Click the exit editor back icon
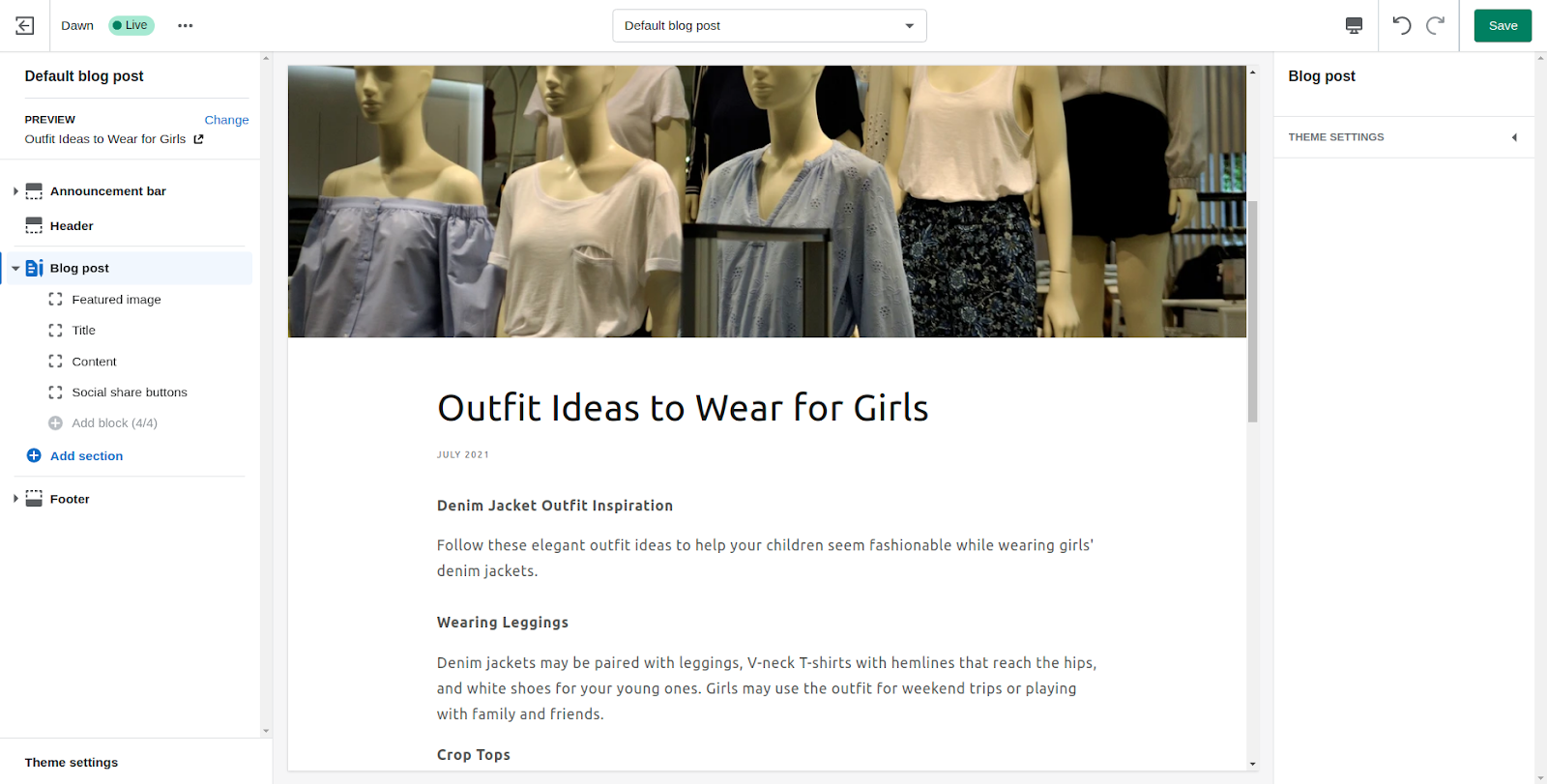1547x784 pixels. [x=25, y=26]
